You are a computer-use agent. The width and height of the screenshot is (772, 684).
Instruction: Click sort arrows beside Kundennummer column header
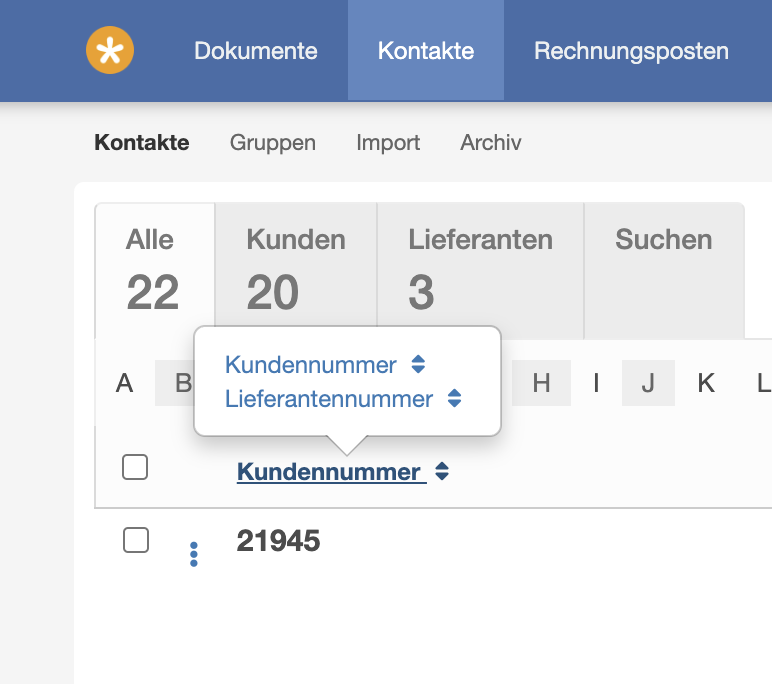point(442,472)
